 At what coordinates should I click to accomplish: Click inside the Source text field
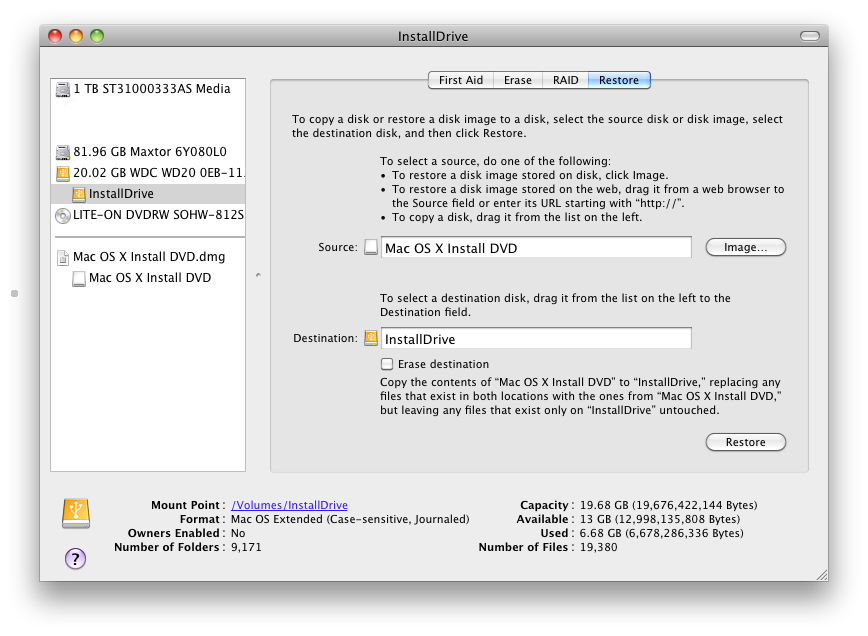[x=536, y=248]
